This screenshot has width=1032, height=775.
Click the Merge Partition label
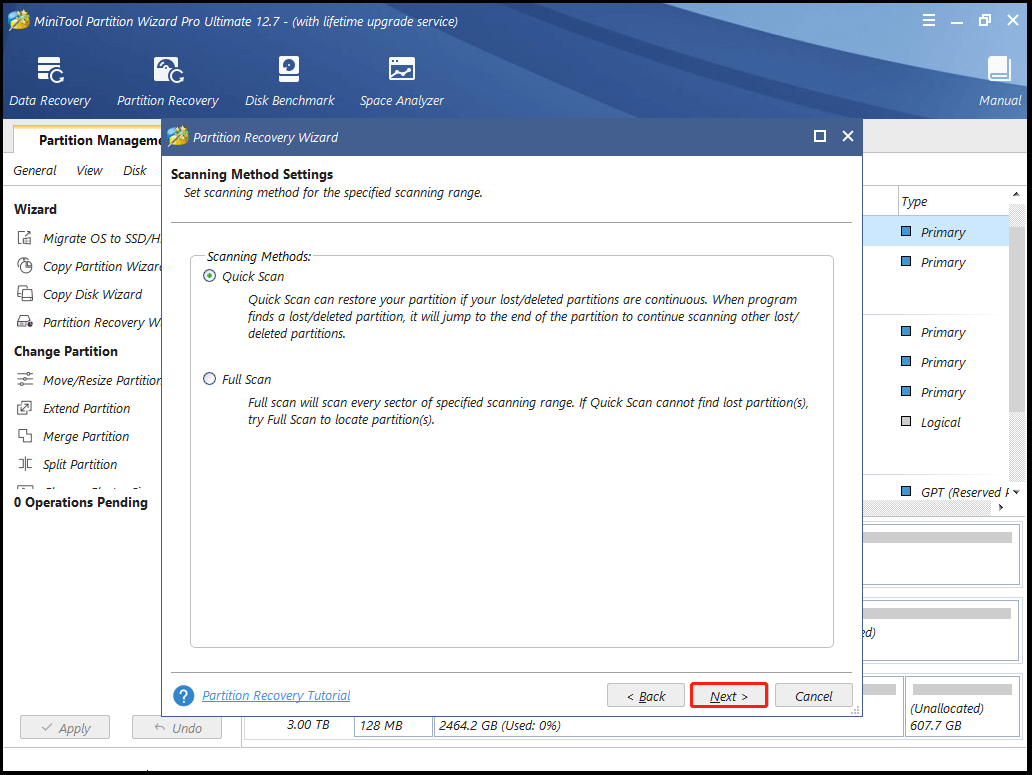coord(86,436)
